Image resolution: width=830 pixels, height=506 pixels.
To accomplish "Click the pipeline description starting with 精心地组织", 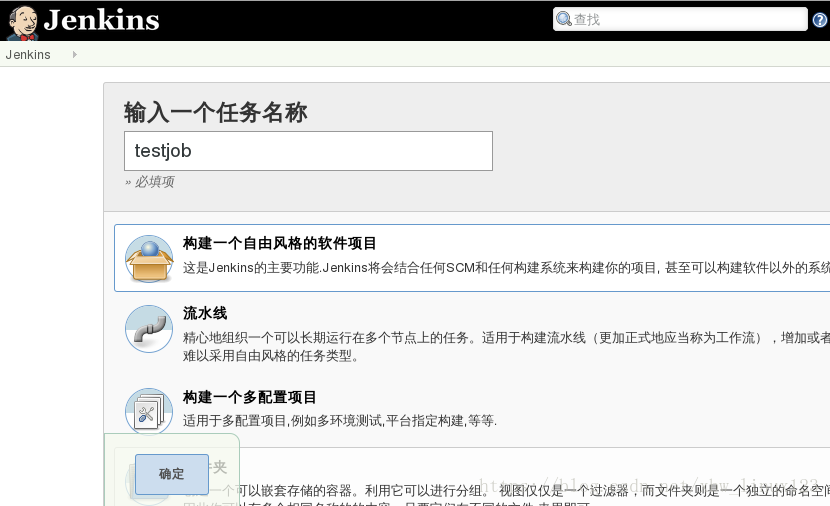I will pos(506,346).
